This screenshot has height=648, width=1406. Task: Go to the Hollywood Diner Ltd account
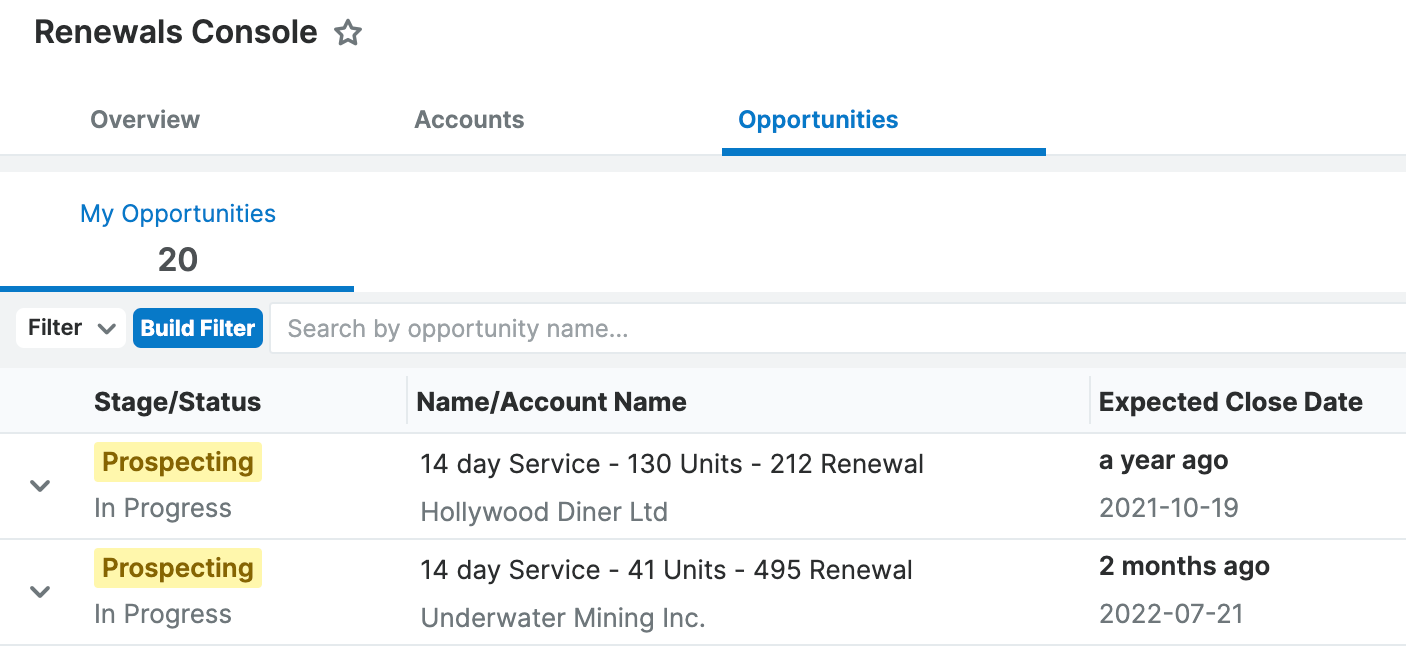tap(544, 512)
